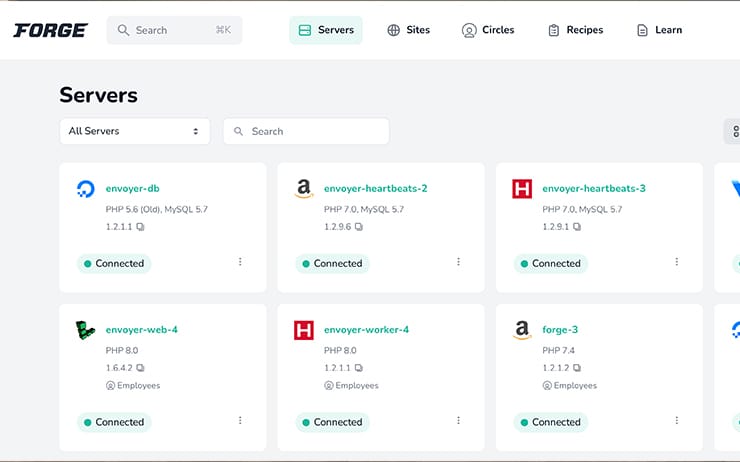The image size is (740, 462).
Task: Open the envoyer-heartbeats-2 server link
Action: pyautogui.click(x=376, y=188)
